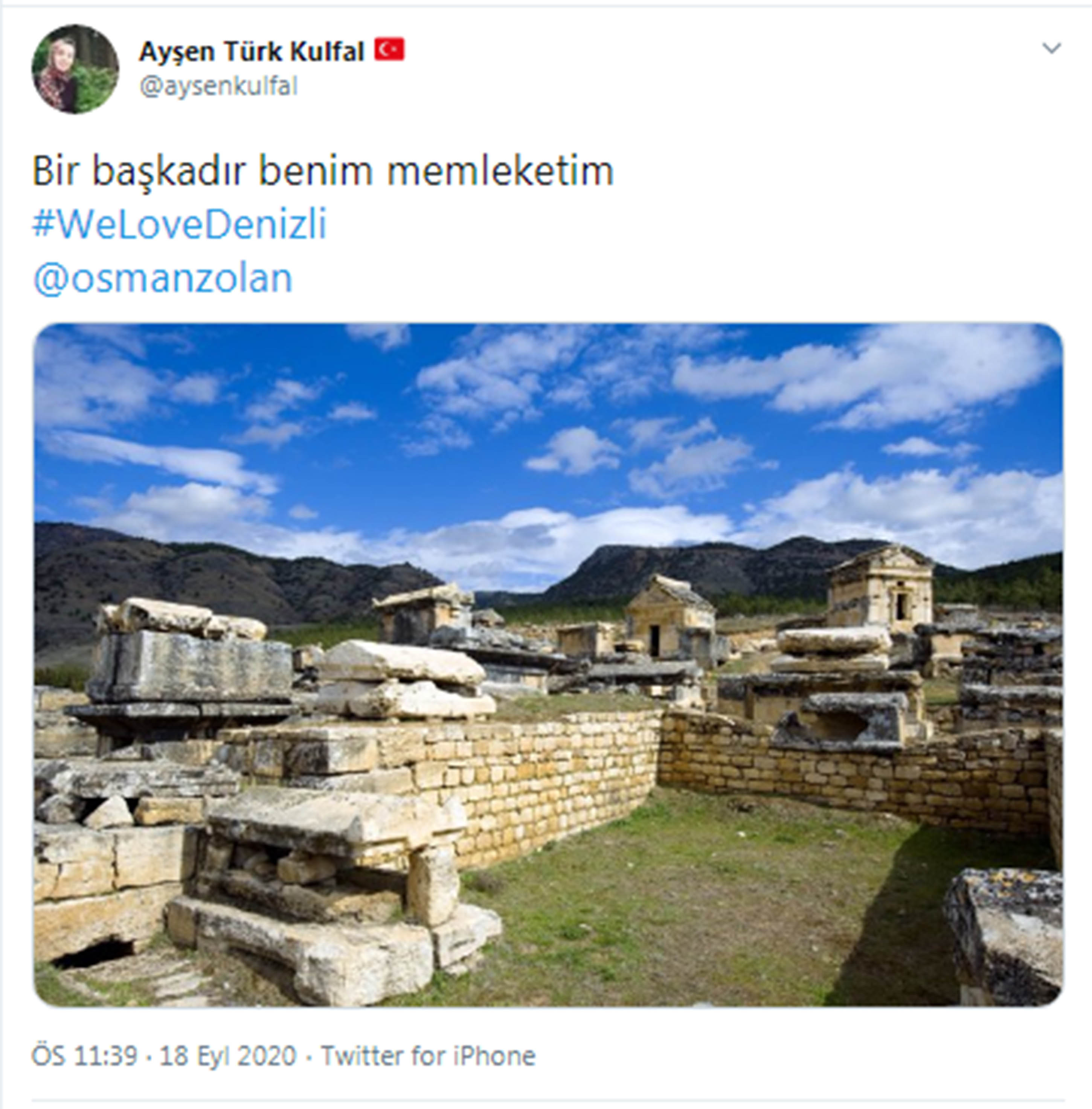Click the tweet text Bir başkadır benim memleketim

(x=323, y=171)
